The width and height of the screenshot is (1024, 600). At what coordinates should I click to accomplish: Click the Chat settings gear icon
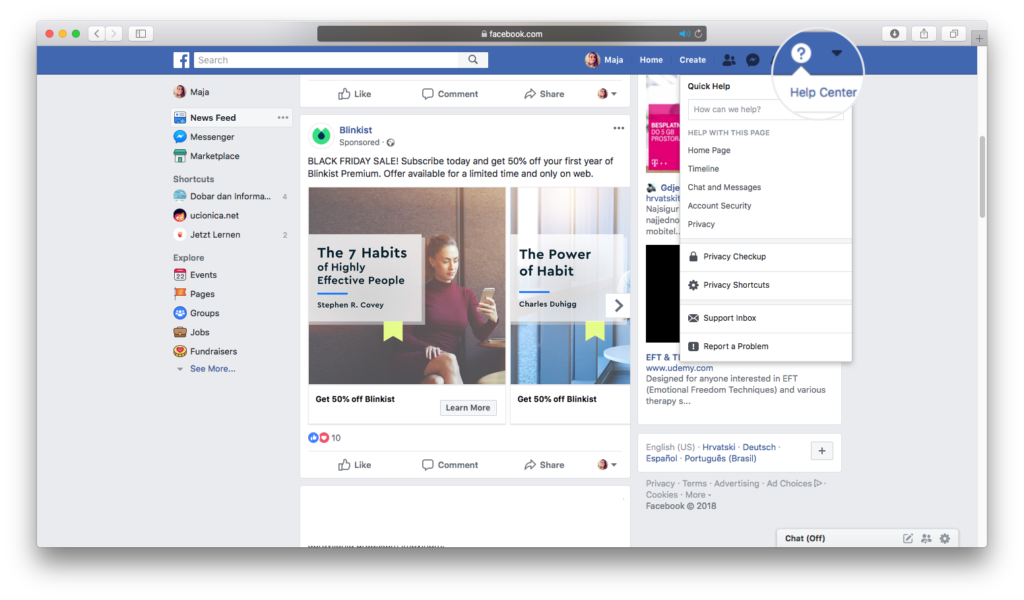[944, 538]
